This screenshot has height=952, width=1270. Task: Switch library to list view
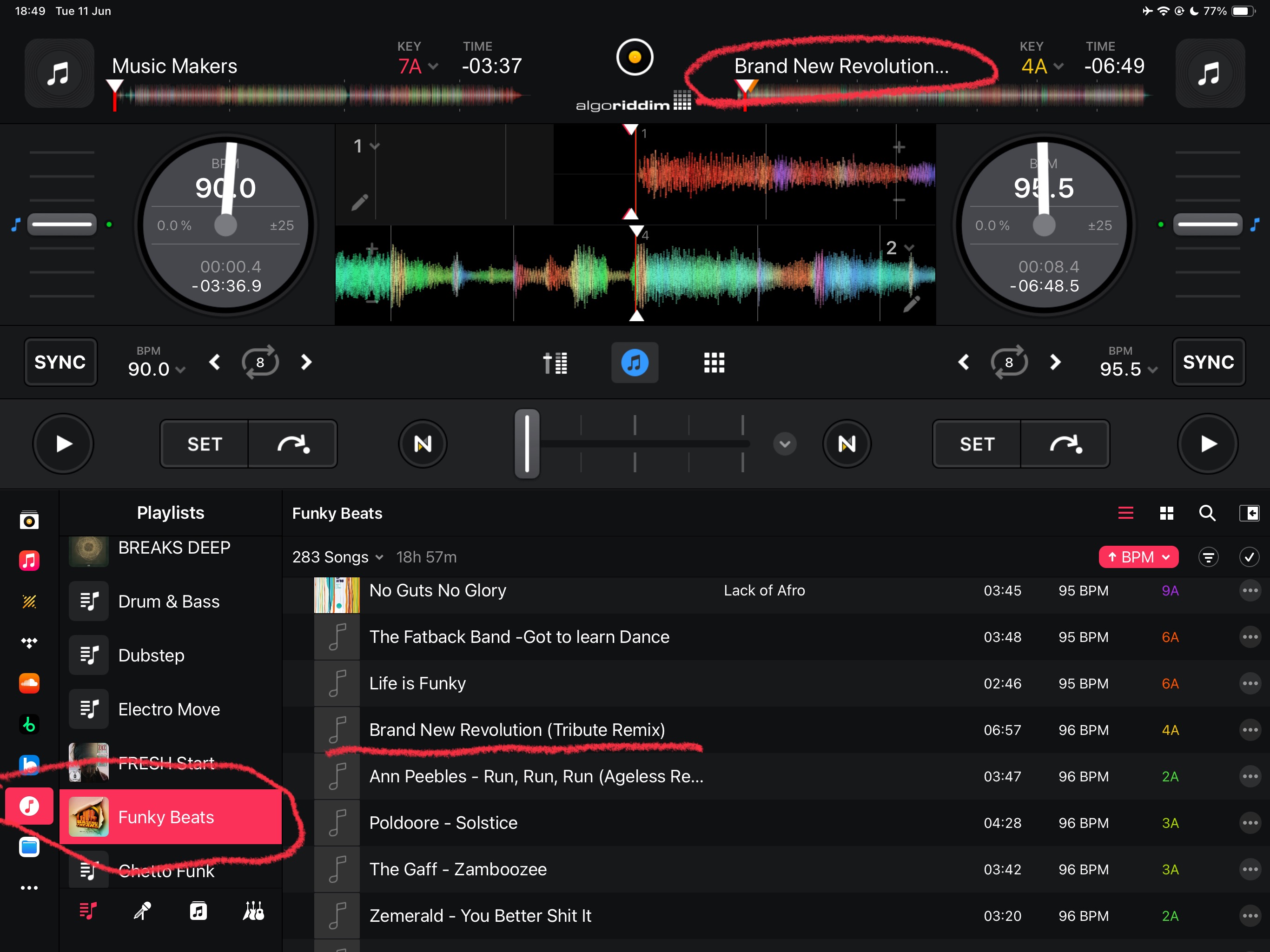[1126, 513]
